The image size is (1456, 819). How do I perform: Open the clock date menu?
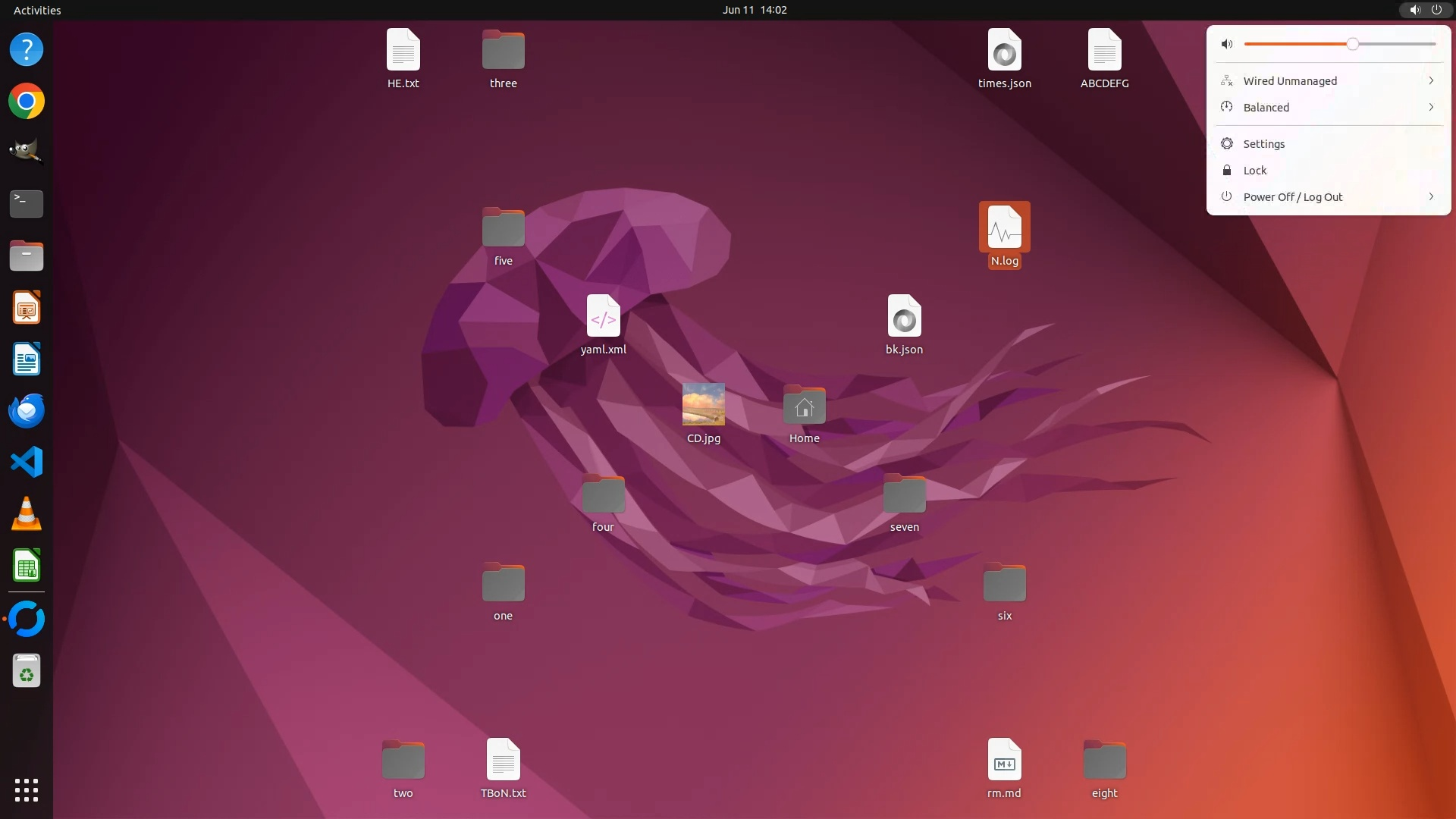(x=754, y=10)
